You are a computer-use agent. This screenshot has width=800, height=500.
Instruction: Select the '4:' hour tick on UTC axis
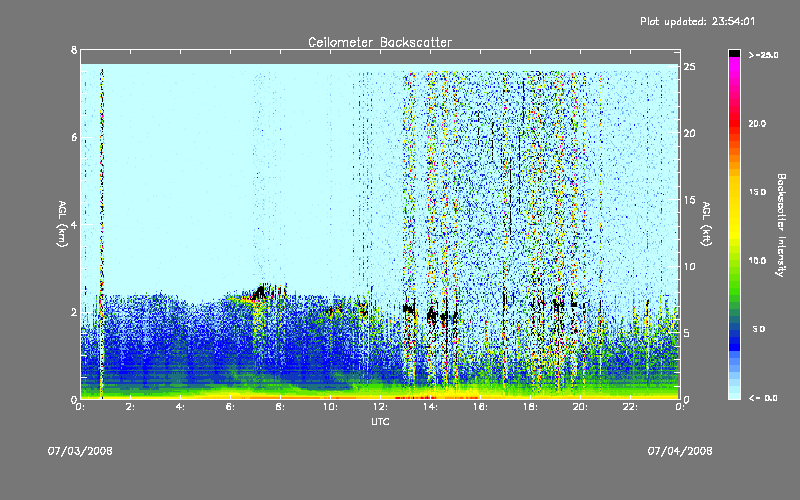point(181,407)
